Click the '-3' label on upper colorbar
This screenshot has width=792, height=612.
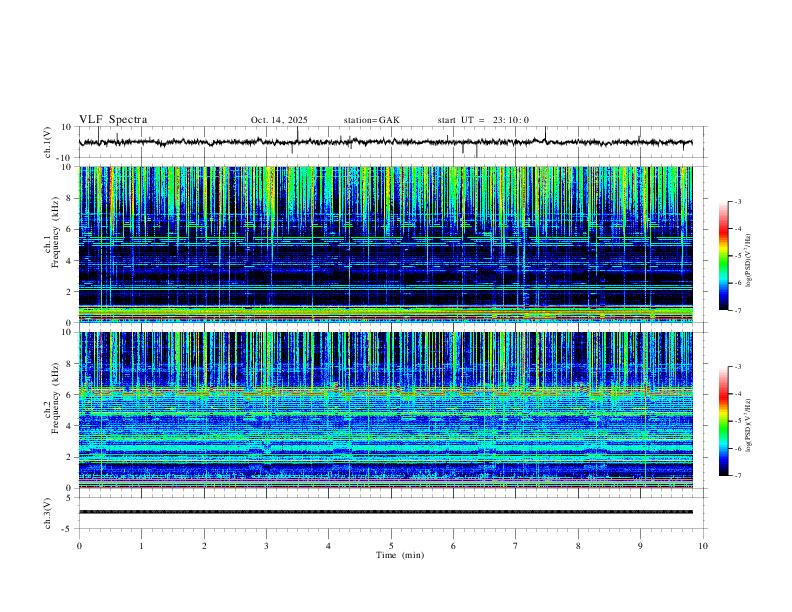point(737,202)
